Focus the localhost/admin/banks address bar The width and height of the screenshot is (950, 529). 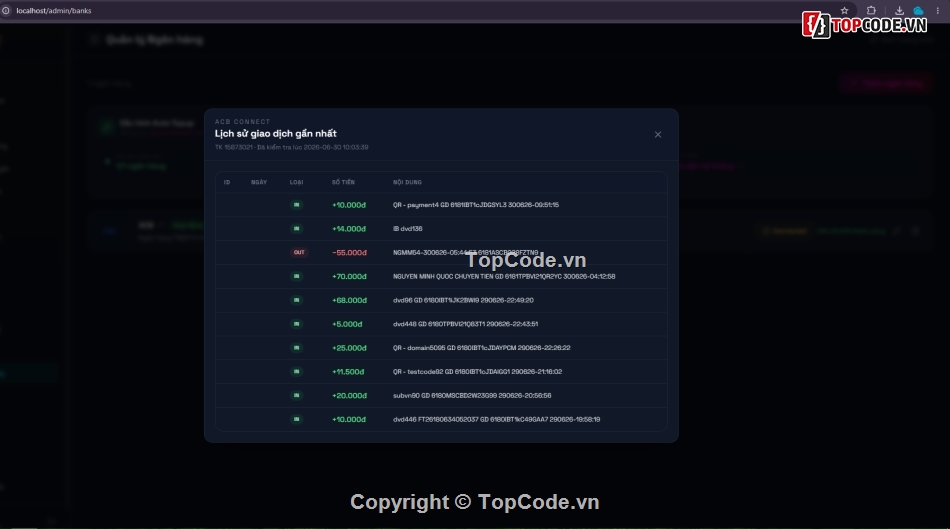point(54,10)
